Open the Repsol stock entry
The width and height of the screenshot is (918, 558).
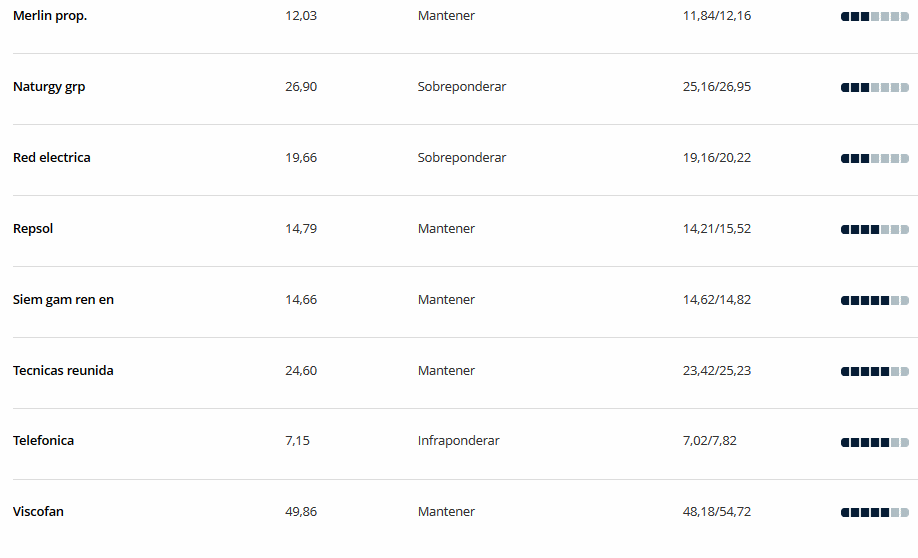33,228
